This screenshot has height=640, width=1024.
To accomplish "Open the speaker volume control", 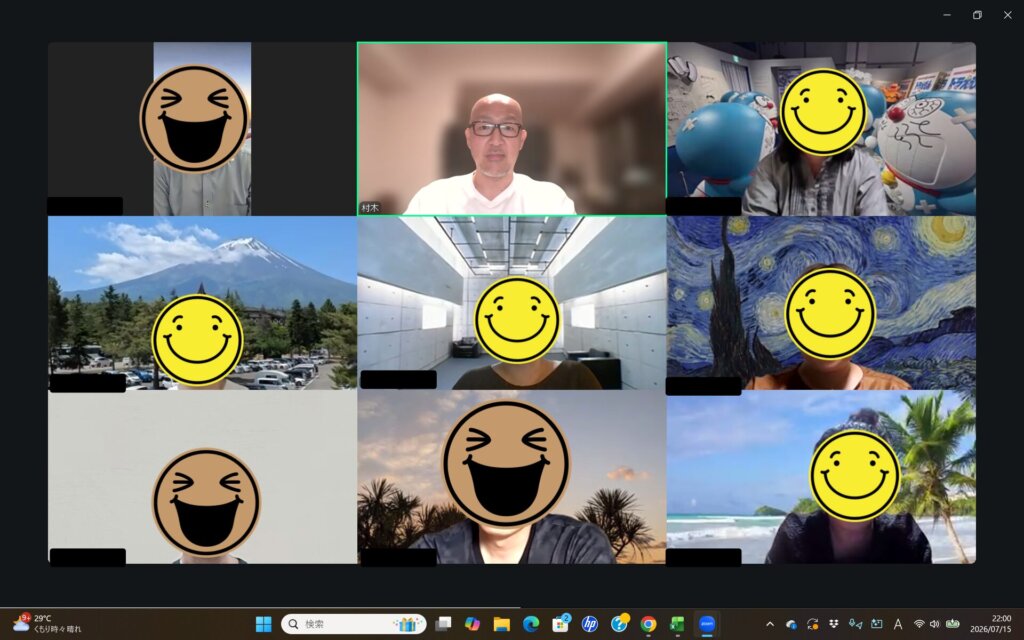I will [935, 624].
